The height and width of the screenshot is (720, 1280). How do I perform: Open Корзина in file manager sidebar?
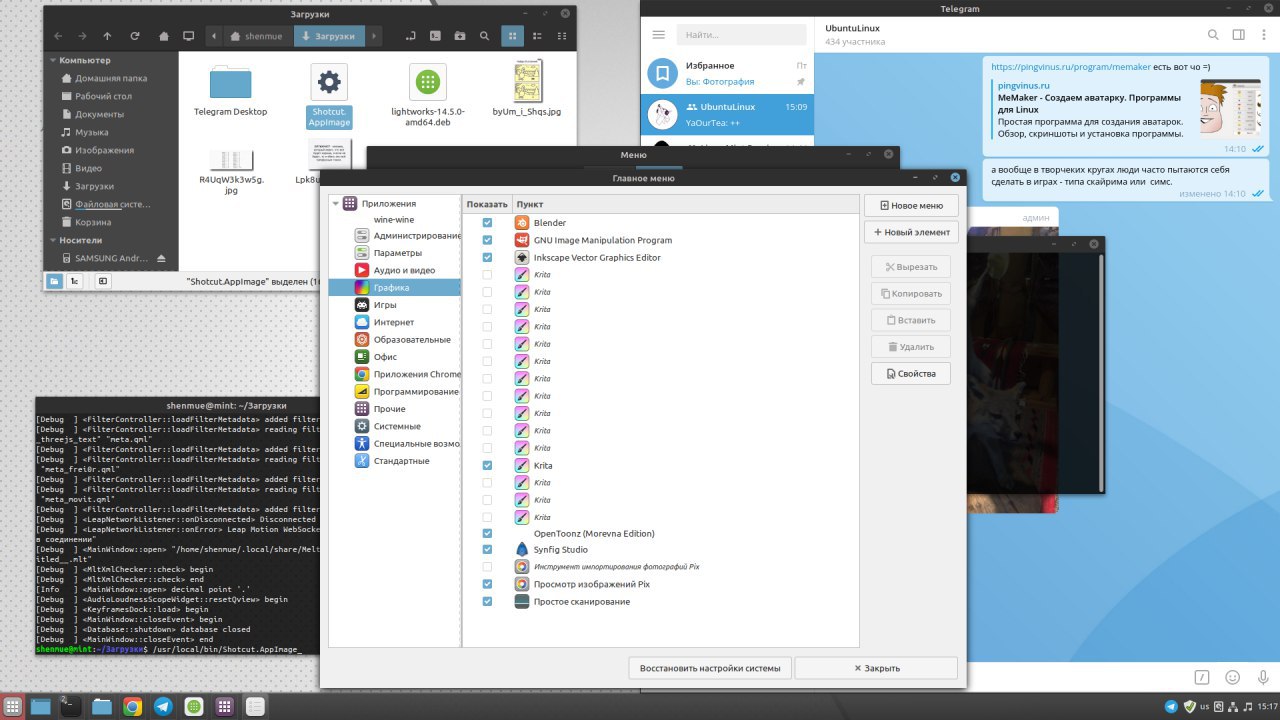click(x=93, y=222)
